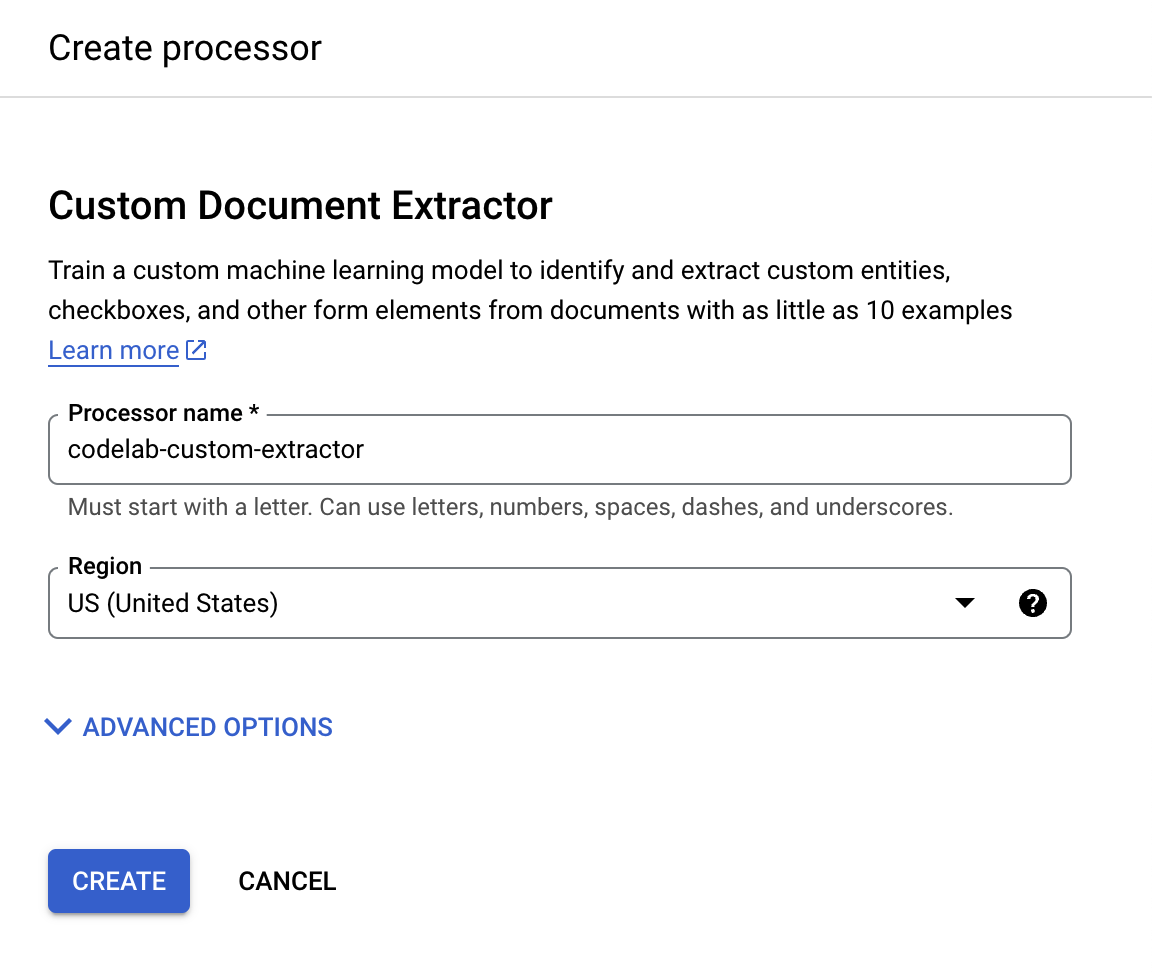Click the ADVANCED OPTIONS text label
1152x972 pixels.
click(207, 727)
